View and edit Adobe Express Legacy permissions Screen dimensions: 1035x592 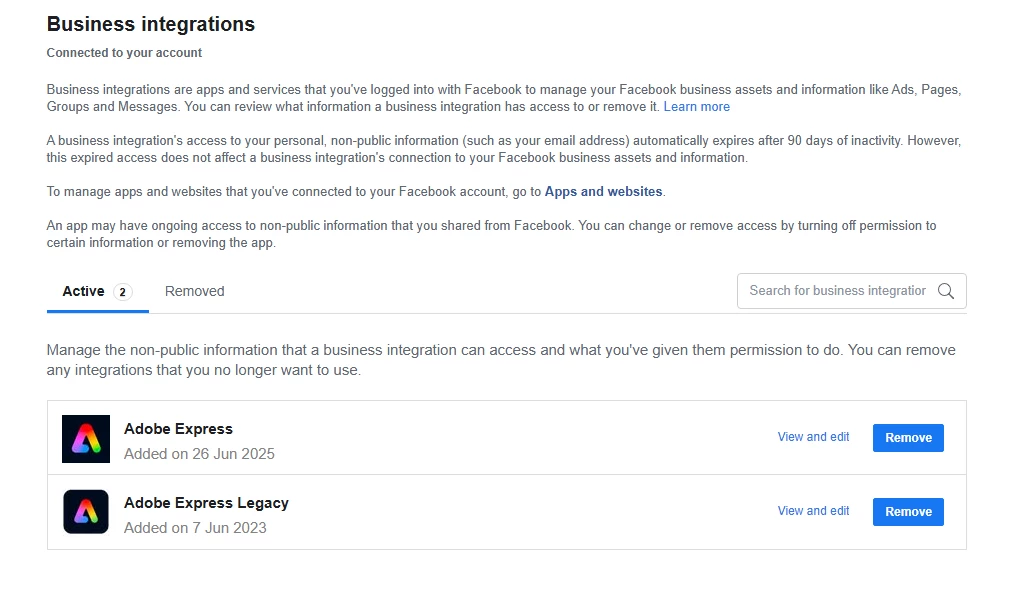[x=813, y=511]
